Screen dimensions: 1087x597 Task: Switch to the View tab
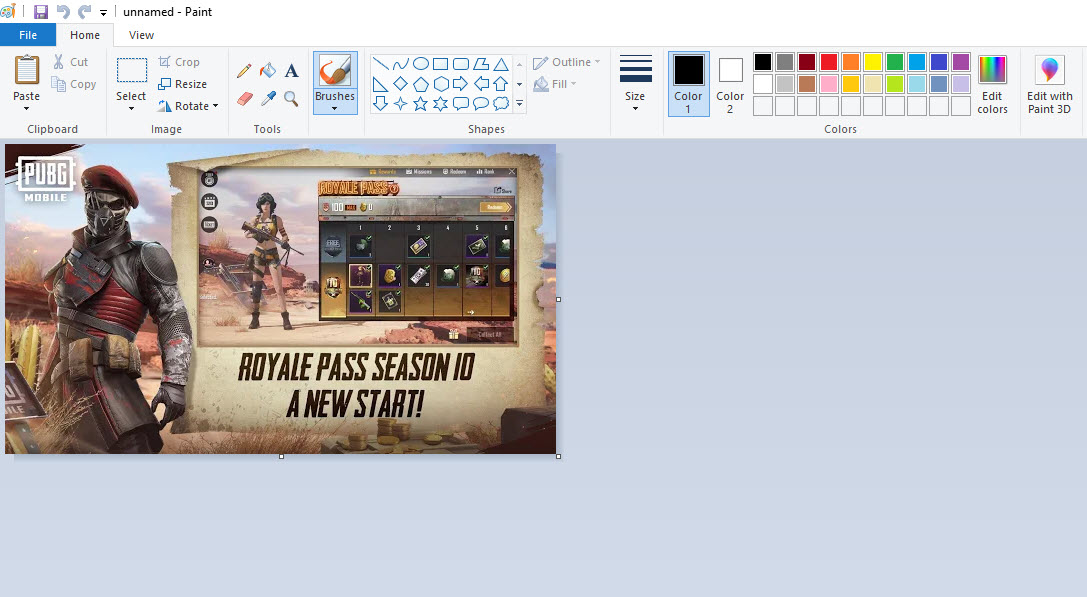pos(141,35)
